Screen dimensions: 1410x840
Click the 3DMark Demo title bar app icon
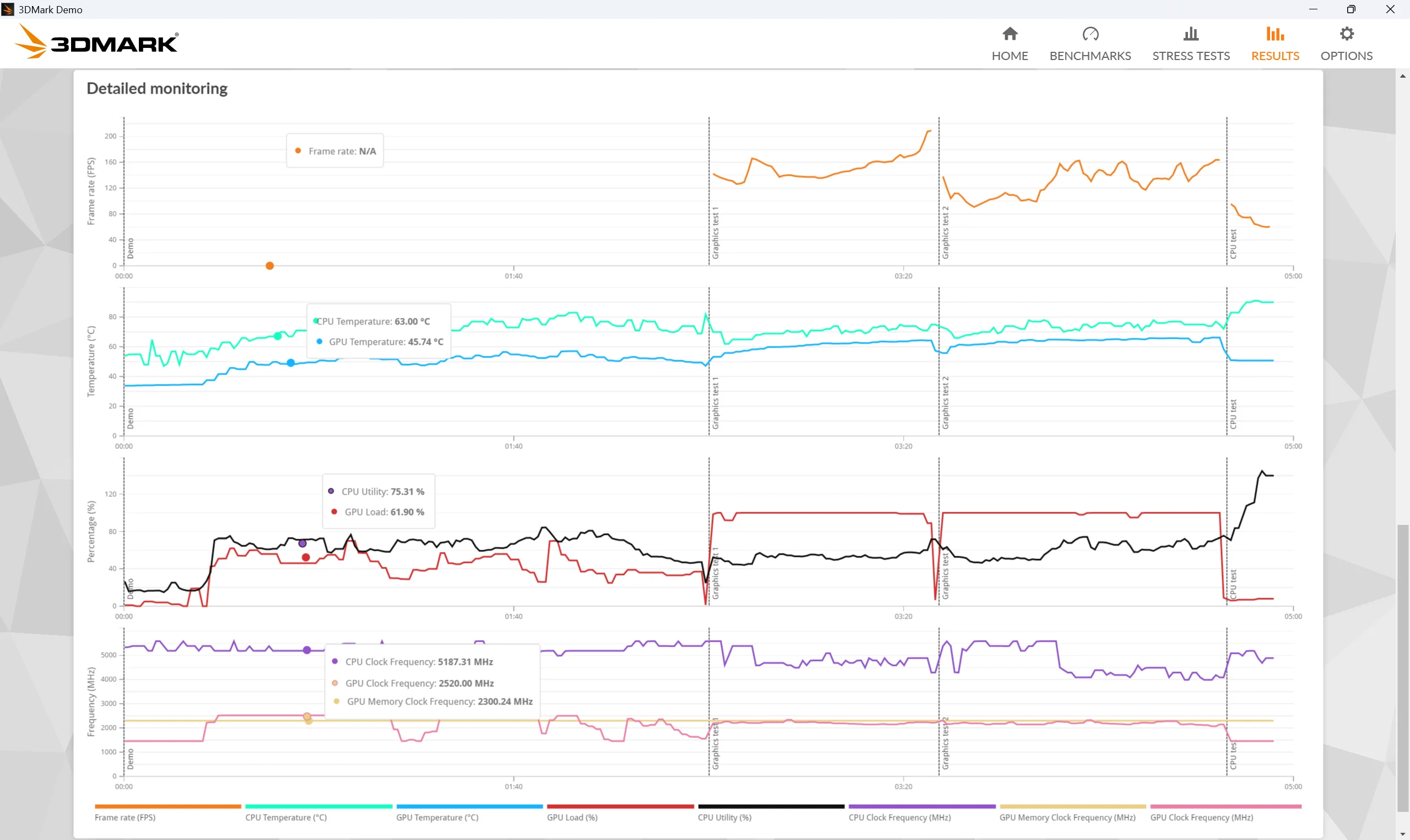[x=8, y=9]
